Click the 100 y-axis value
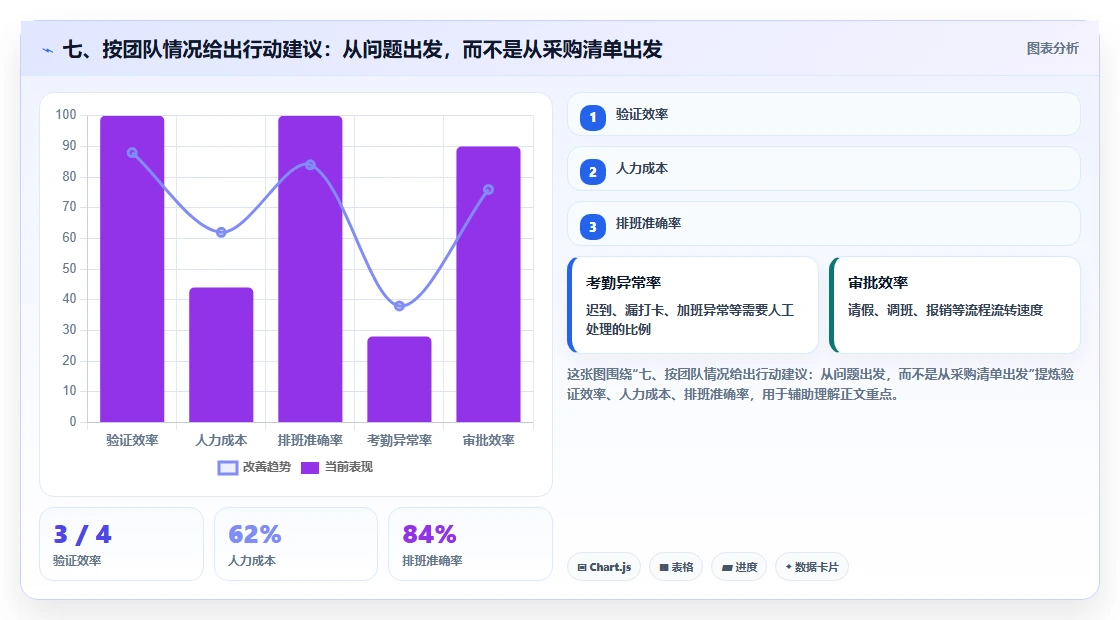The image size is (1120, 620). pyautogui.click(x=66, y=115)
